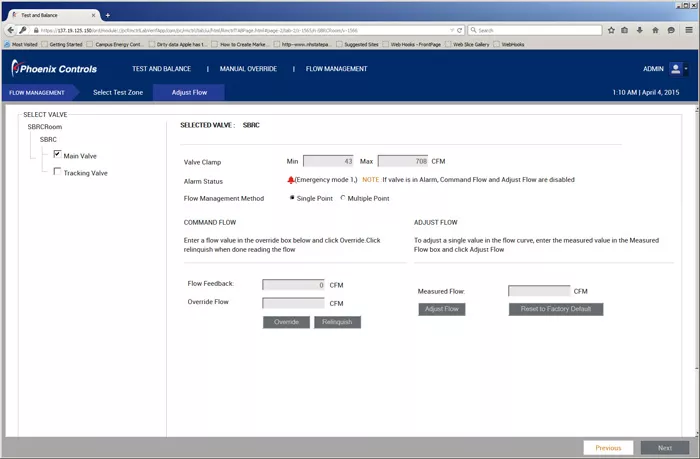This screenshot has width=700, height=459.
Task: Click the red alarm bell icon
Action: [291, 180]
